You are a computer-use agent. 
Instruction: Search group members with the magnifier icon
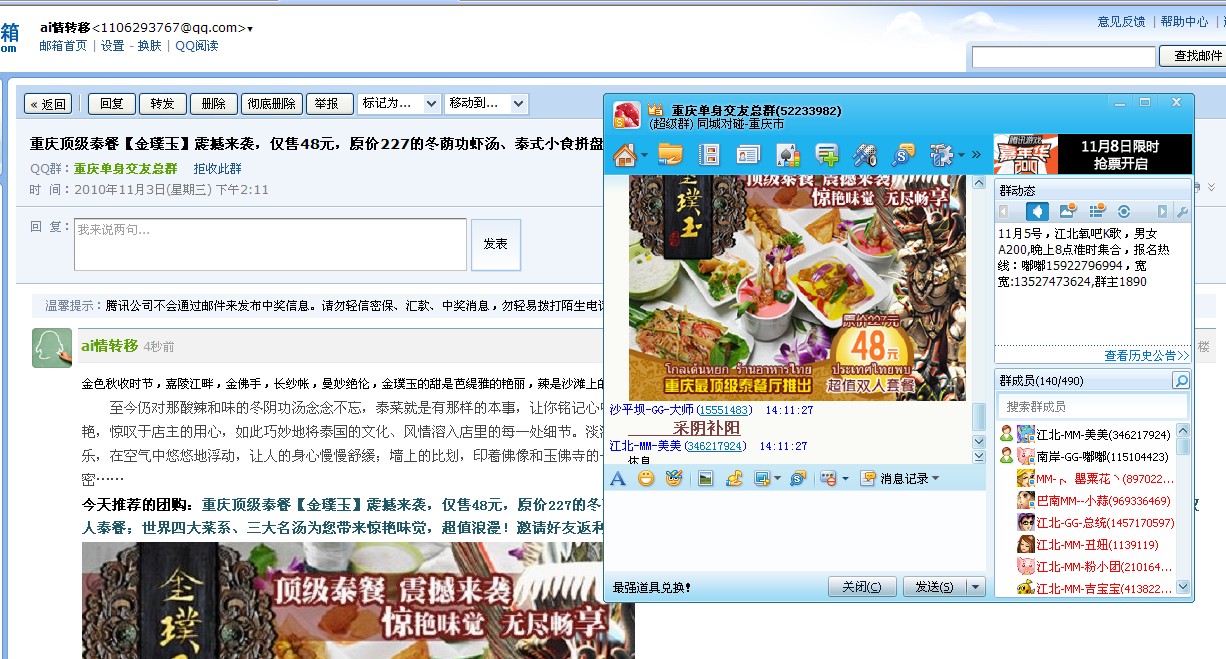[x=1181, y=381]
